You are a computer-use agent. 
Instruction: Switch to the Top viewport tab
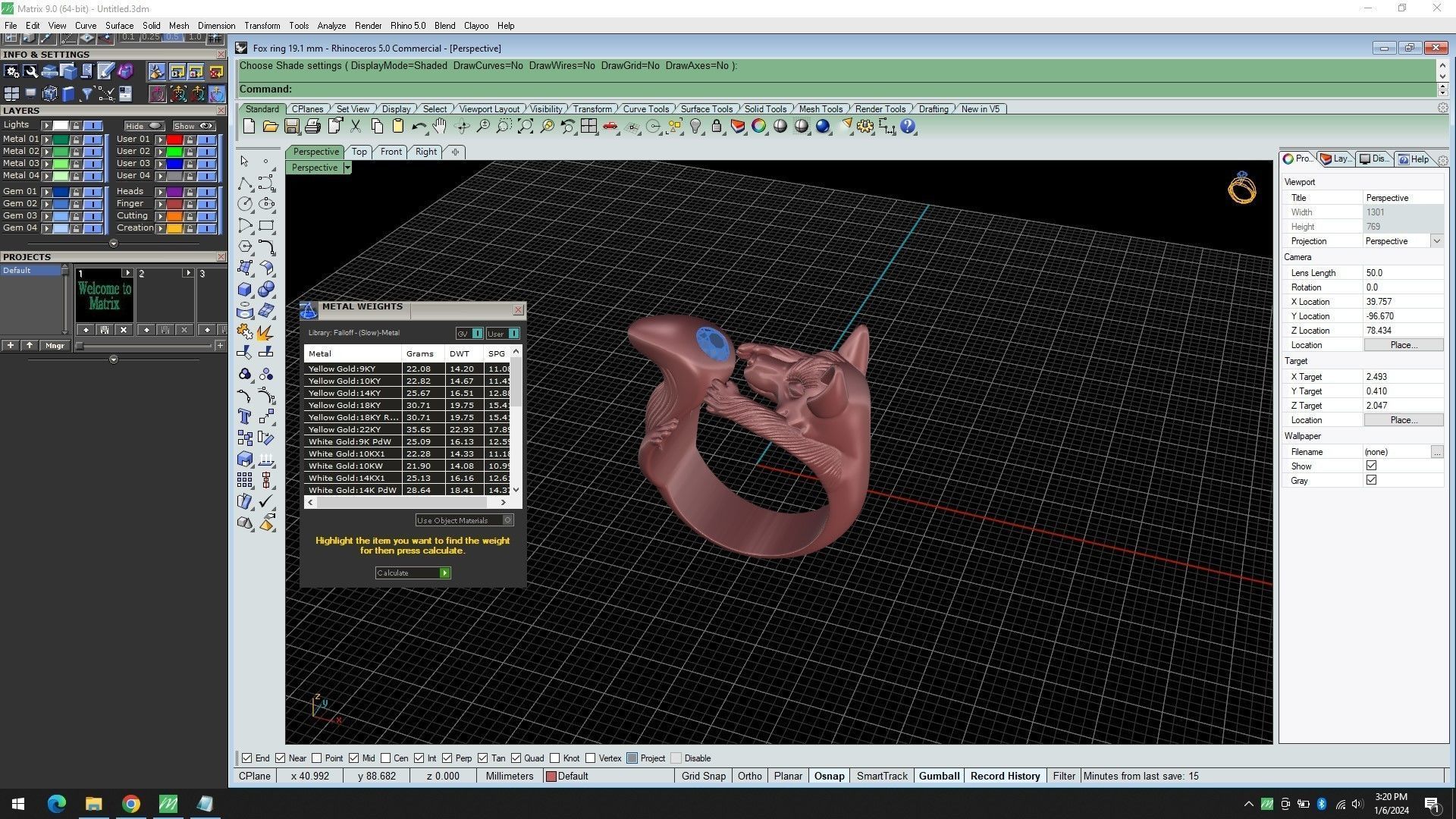click(x=359, y=152)
